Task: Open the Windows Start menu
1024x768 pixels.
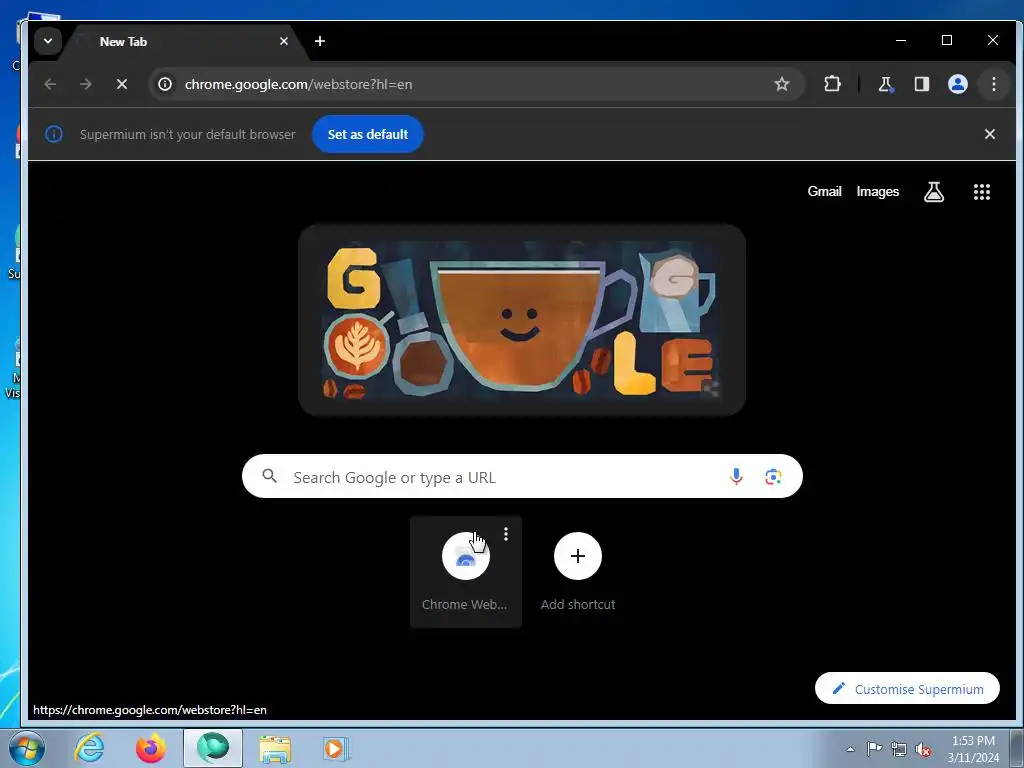Action: [26, 748]
